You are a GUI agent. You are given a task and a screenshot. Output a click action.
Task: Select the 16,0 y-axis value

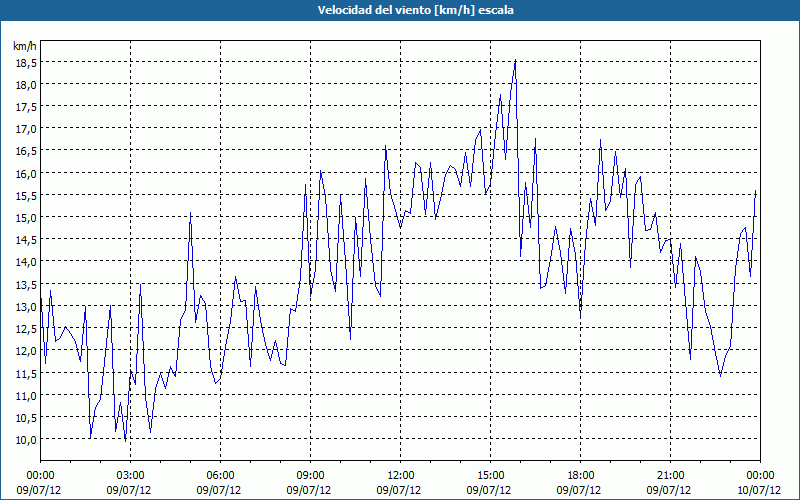(26, 174)
